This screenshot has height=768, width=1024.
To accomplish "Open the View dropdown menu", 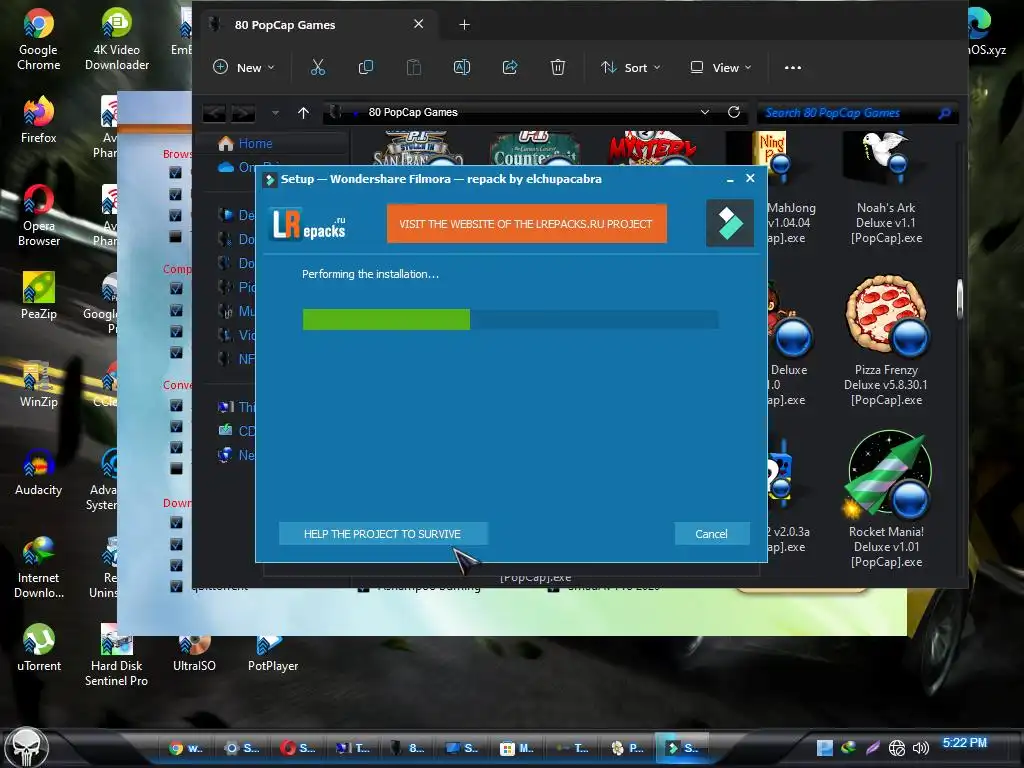I will click(x=721, y=67).
